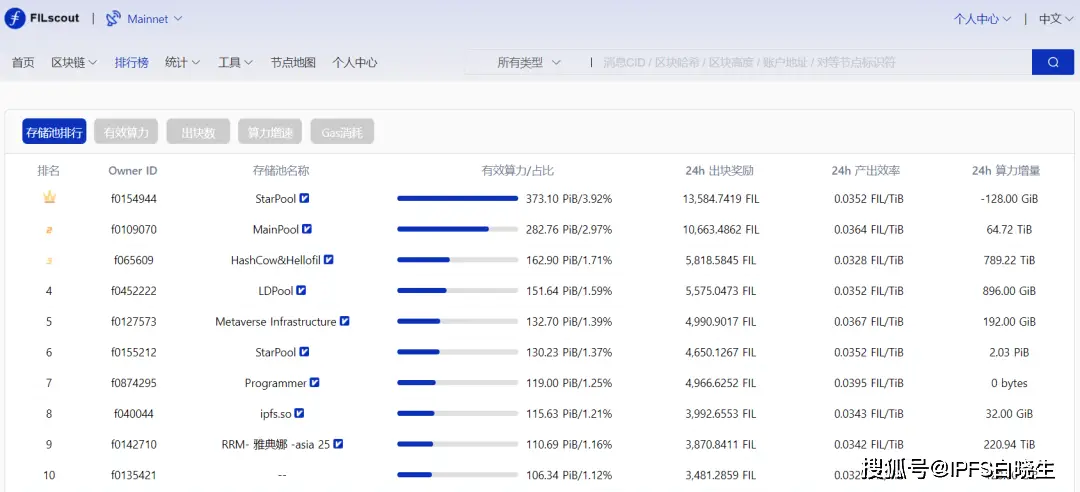Click verified badge beside StarPool f0154944
The image size is (1080, 492).
tap(304, 198)
